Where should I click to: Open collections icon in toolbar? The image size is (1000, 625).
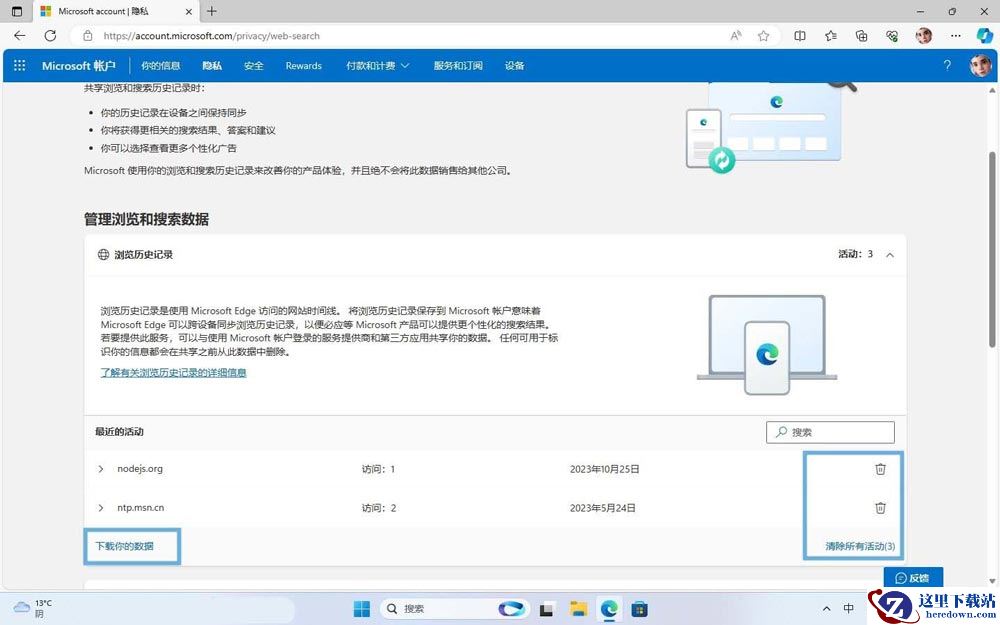pyautogui.click(x=862, y=36)
